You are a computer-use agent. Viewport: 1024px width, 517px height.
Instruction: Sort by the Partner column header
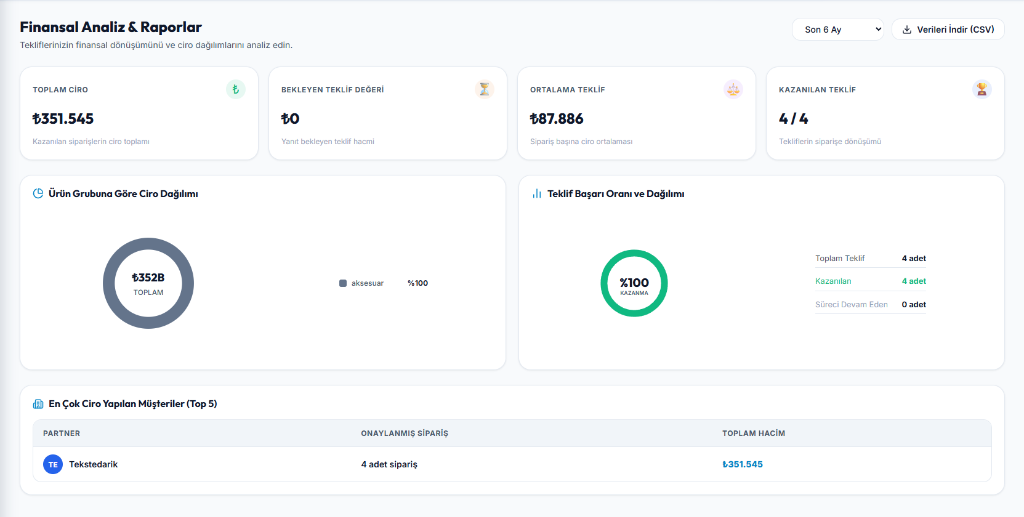(x=61, y=433)
